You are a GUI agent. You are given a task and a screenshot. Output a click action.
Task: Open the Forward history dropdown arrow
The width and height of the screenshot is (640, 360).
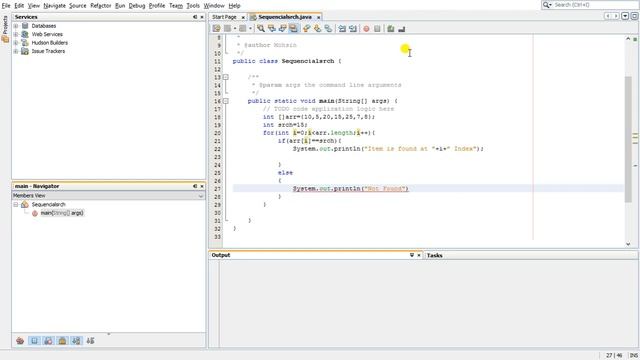[250, 29]
